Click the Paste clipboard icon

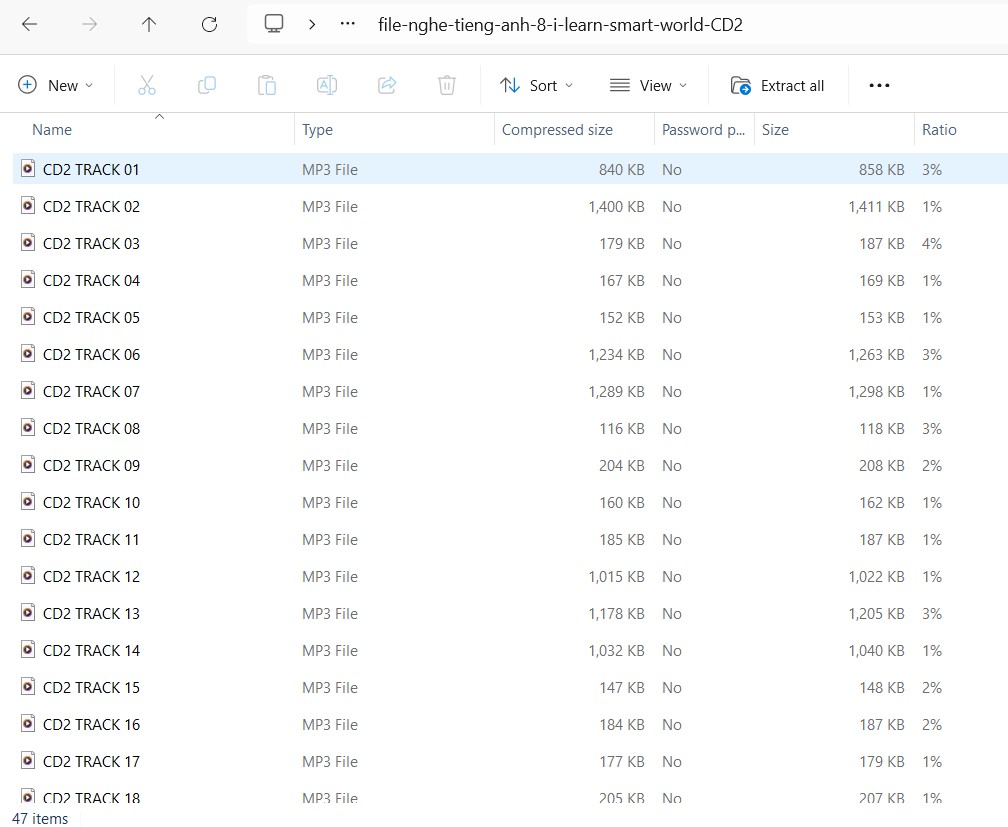pyautogui.click(x=267, y=85)
